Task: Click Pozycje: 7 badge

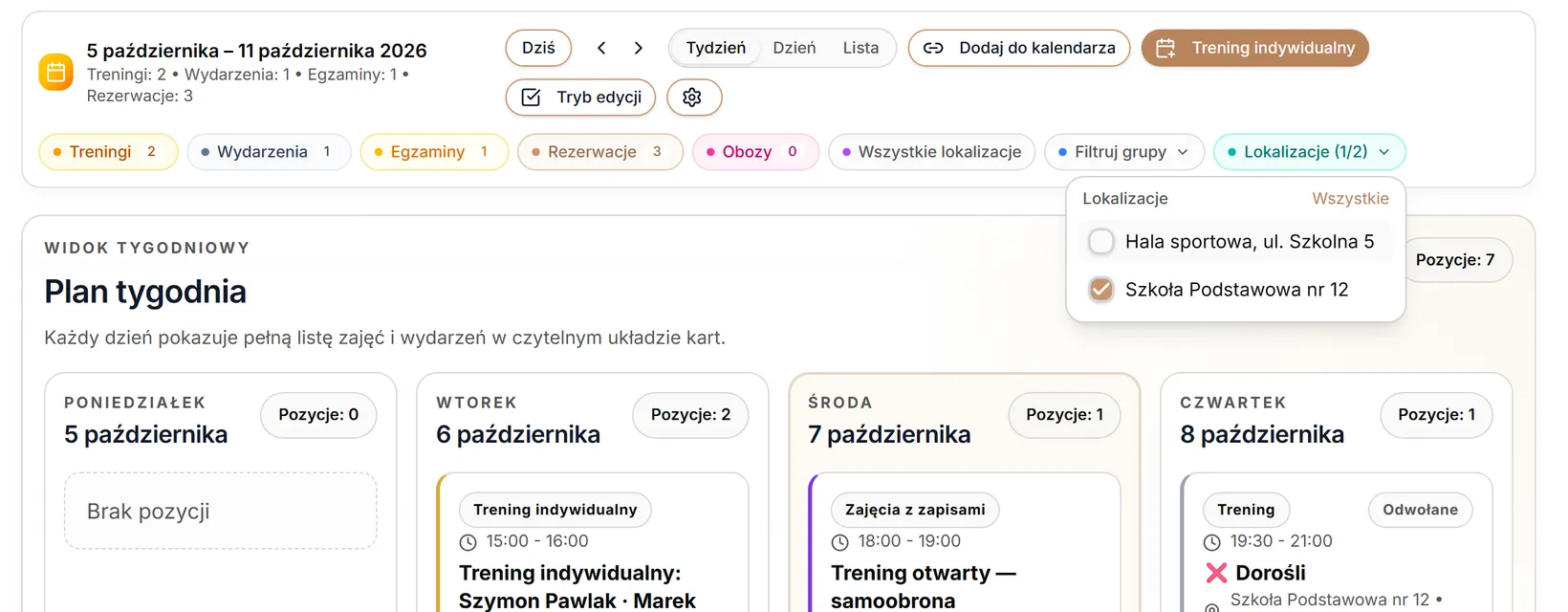Action: point(1455,260)
